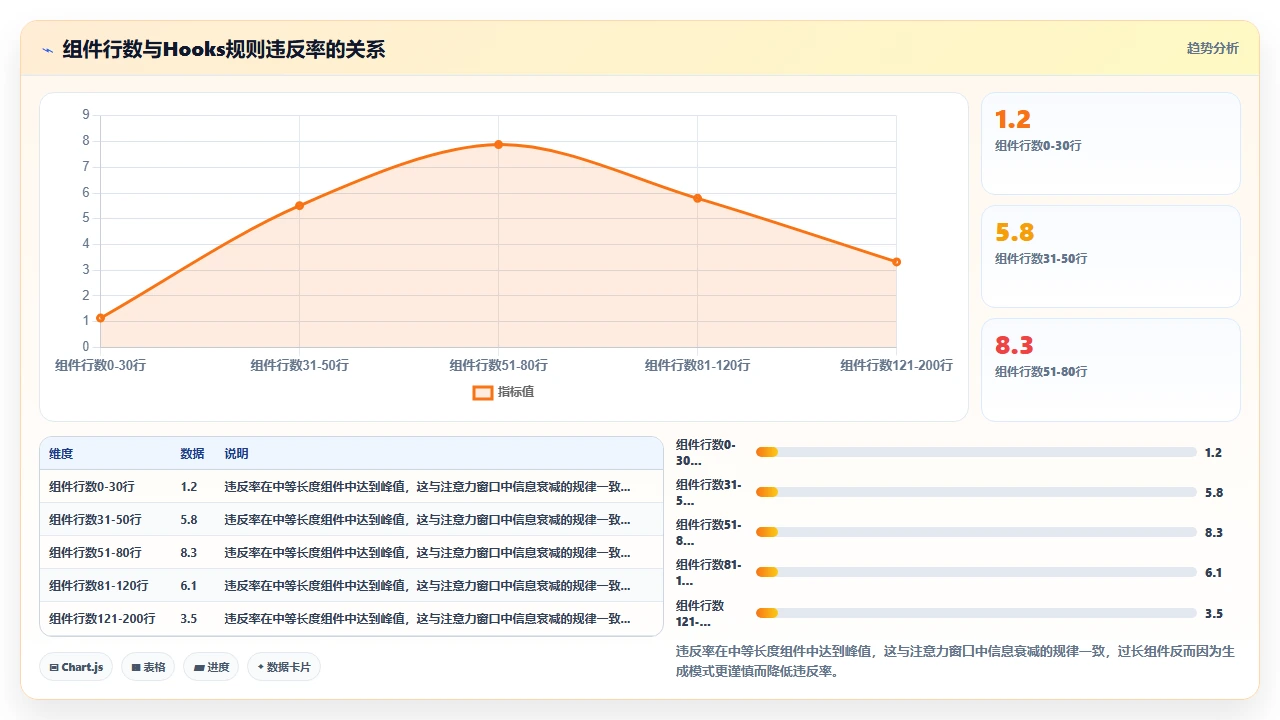Click the progress bar showing 5.8

(976, 492)
